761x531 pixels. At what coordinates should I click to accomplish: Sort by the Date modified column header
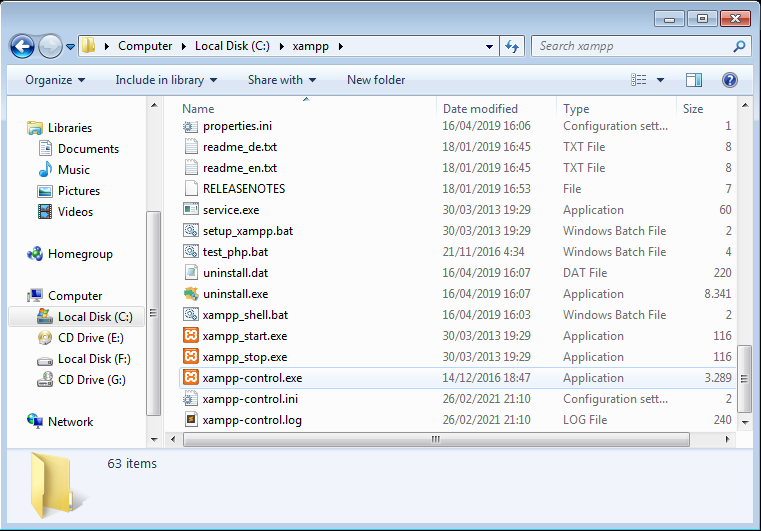tap(480, 109)
